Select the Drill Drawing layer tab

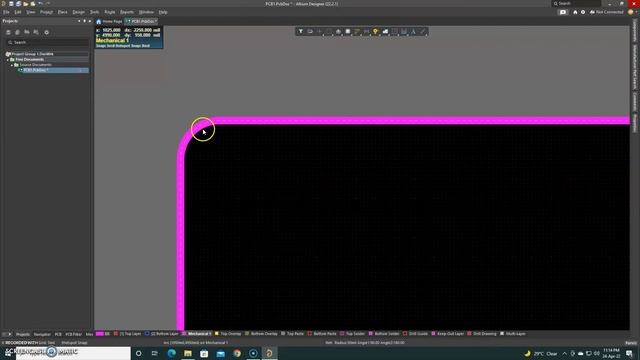pos(482,334)
